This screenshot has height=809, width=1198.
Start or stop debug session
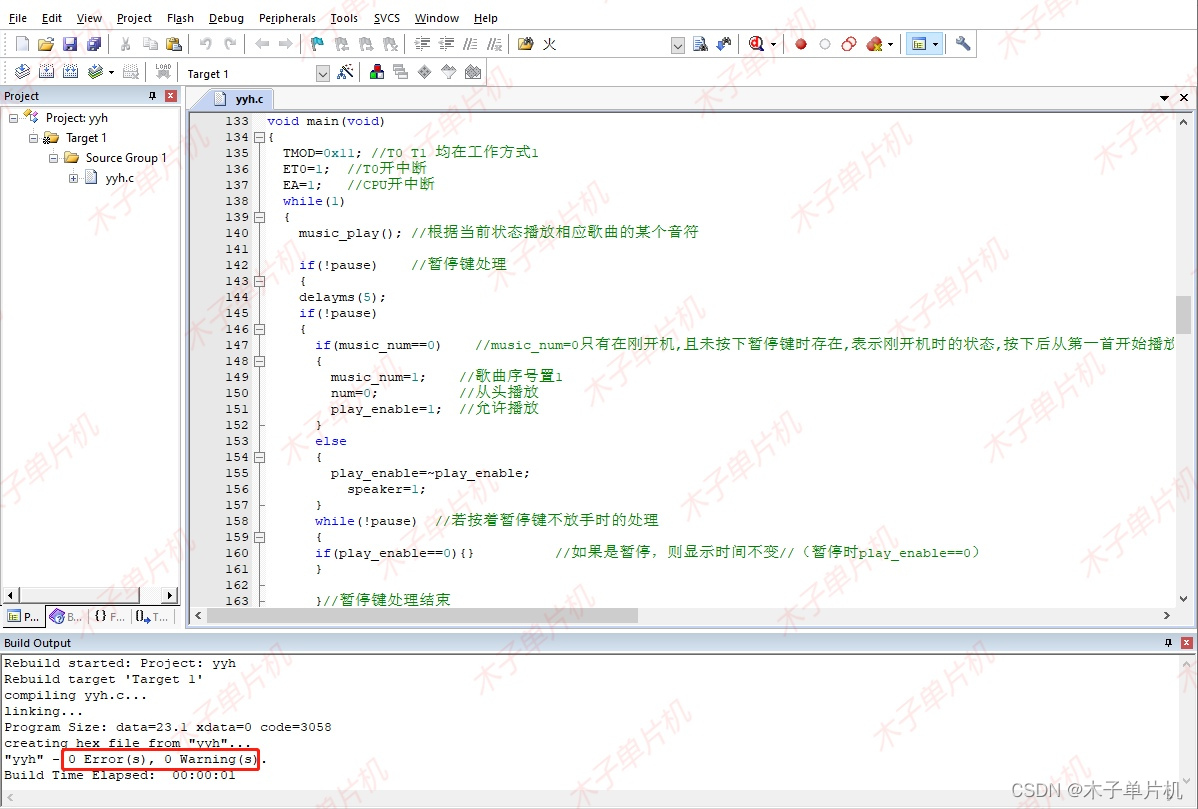click(x=756, y=44)
